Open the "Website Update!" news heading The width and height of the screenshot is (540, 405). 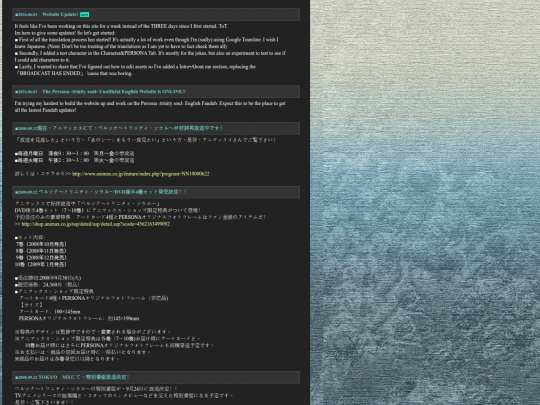click(60, 14)
